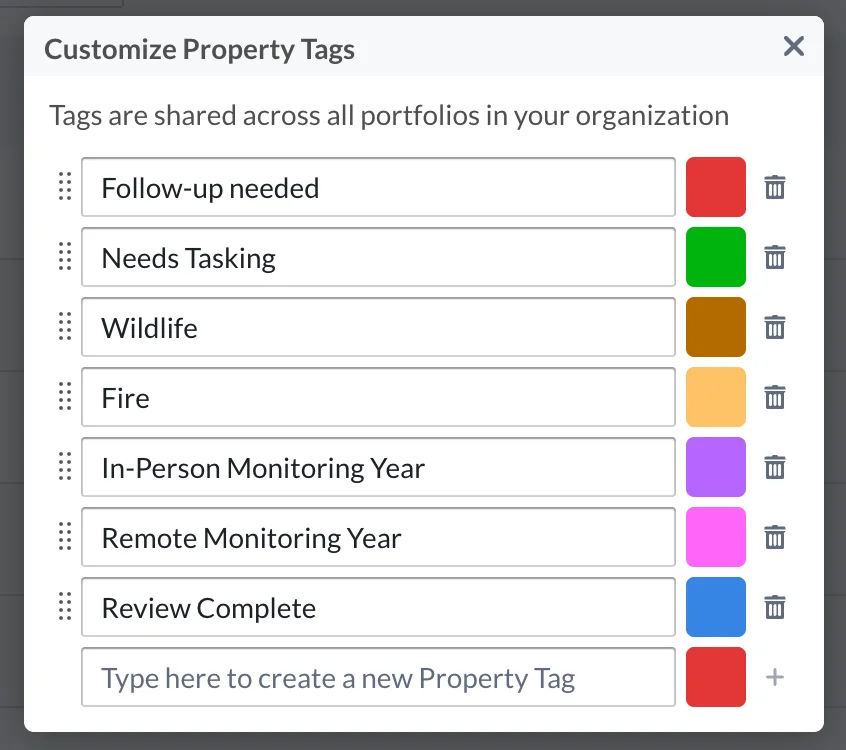This screenshot has width=846, height=750.
Task: Click trash icon beside Wildlife
Action: coord(775,327)
